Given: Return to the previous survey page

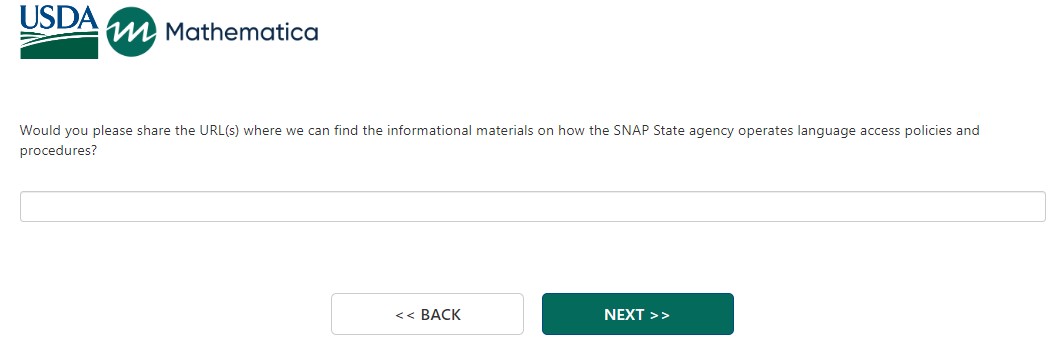Looking at the screenshot, I should coord(427,314).
